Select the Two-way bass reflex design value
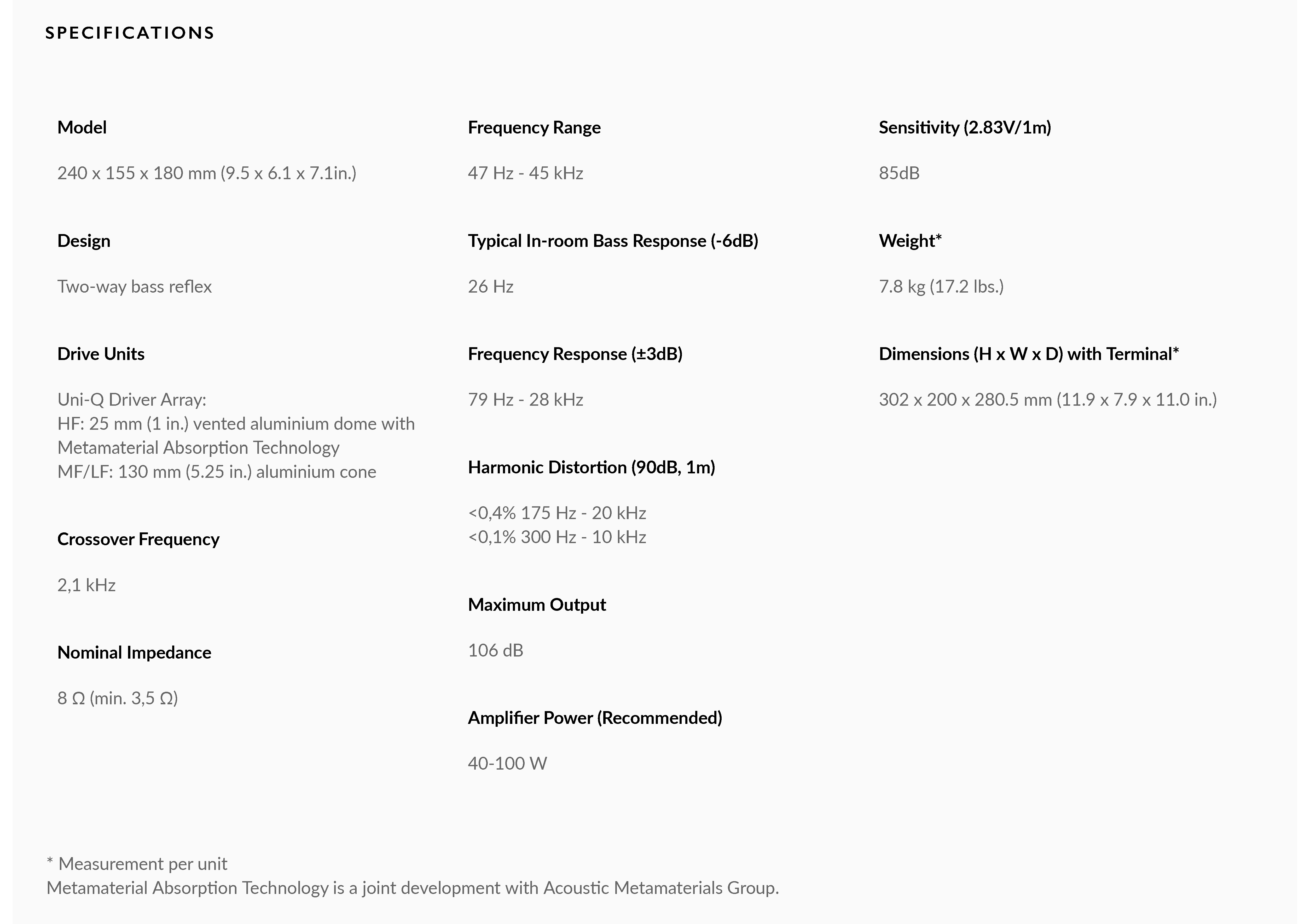This screenshot has height=924, width=1310. coord(134,286)
